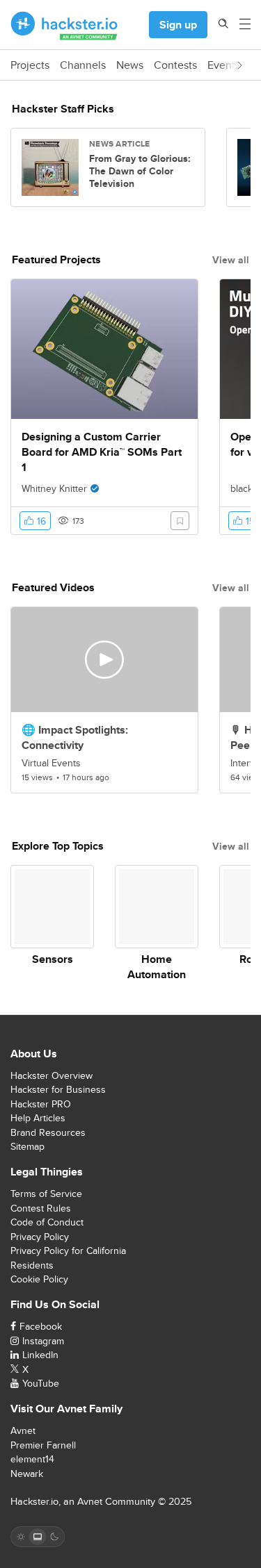Open the Facebook social link
This screenshot has width=261, height=1568.
pos(36,1326)
